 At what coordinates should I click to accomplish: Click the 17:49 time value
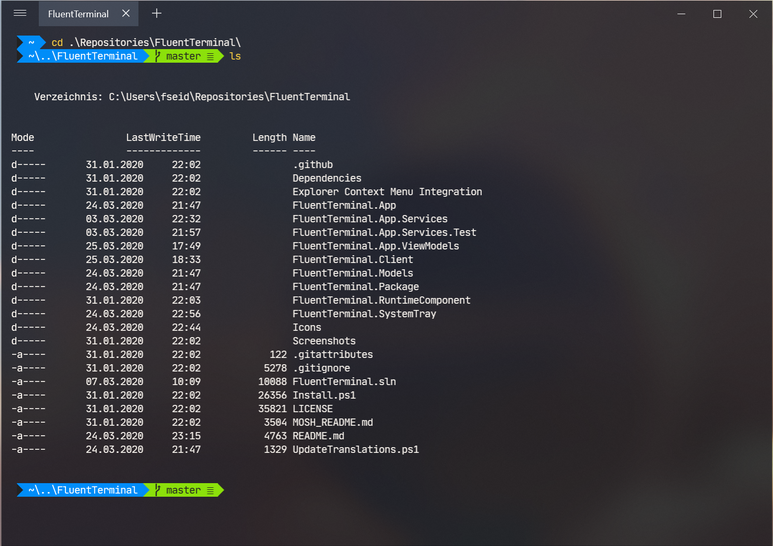pyautogui.click(x=186, y=246)
